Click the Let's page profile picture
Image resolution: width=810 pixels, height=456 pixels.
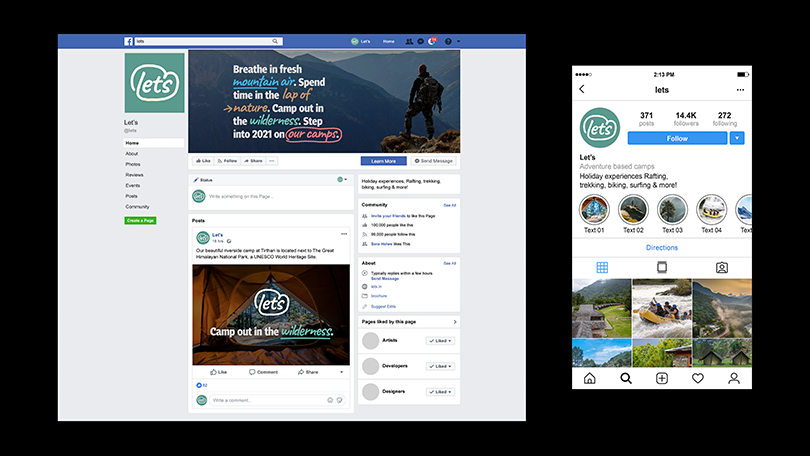[x=154, y=83]
